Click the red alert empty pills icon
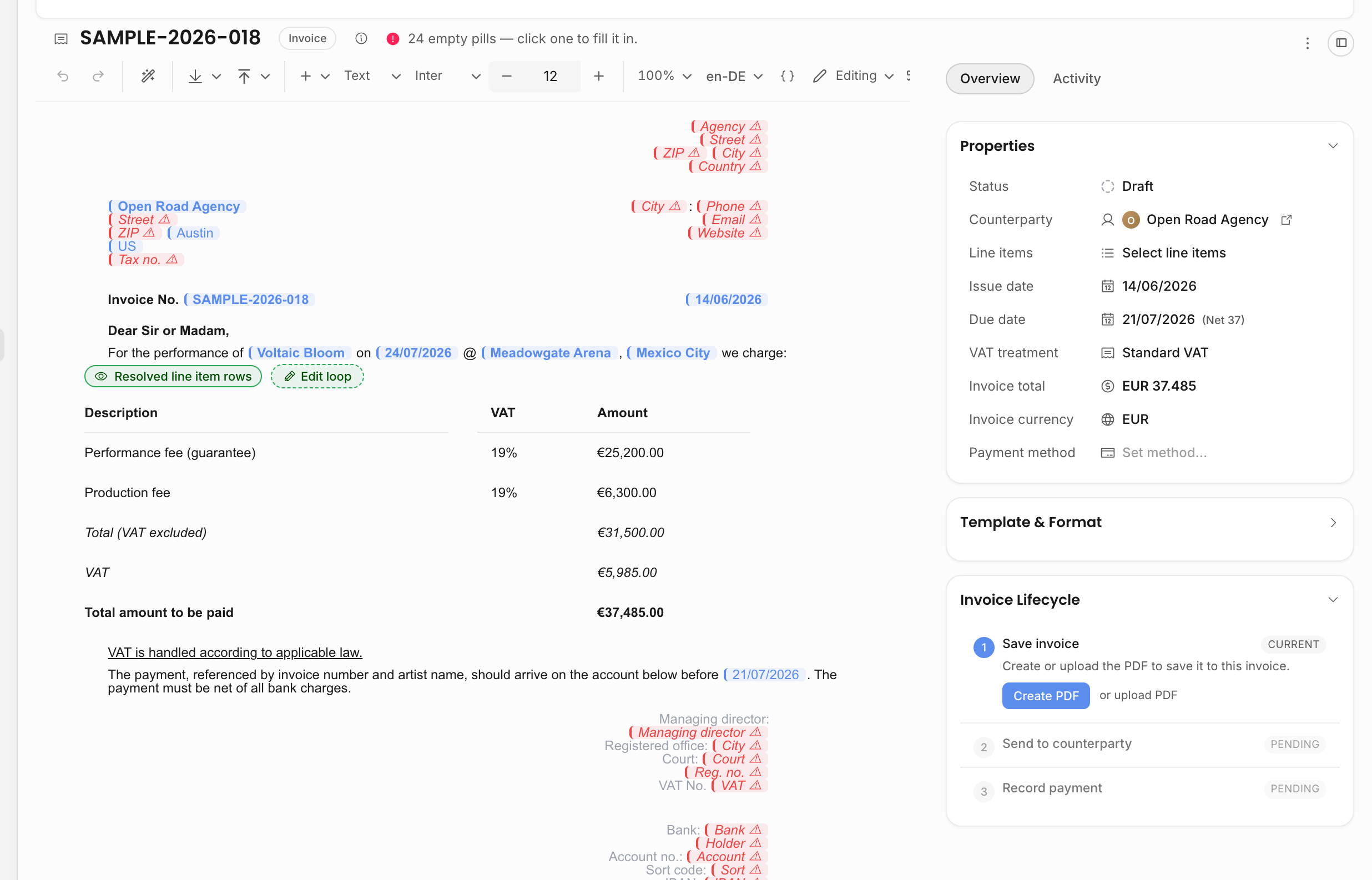The width and height of the screenshot is (1372, 880). pyautogui.click(x=392, y=38)
